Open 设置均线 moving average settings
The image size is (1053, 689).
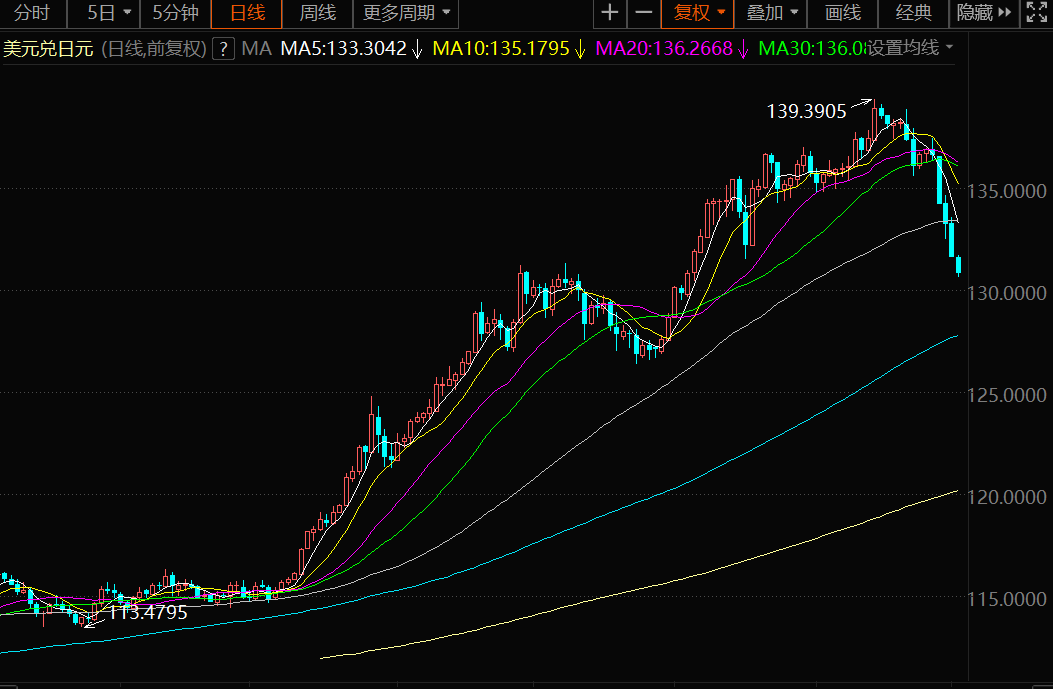tap(910, 48)
